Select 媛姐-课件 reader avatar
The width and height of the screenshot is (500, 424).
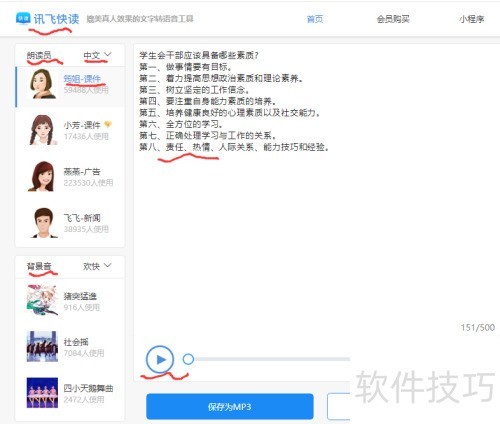coord(43,84)
